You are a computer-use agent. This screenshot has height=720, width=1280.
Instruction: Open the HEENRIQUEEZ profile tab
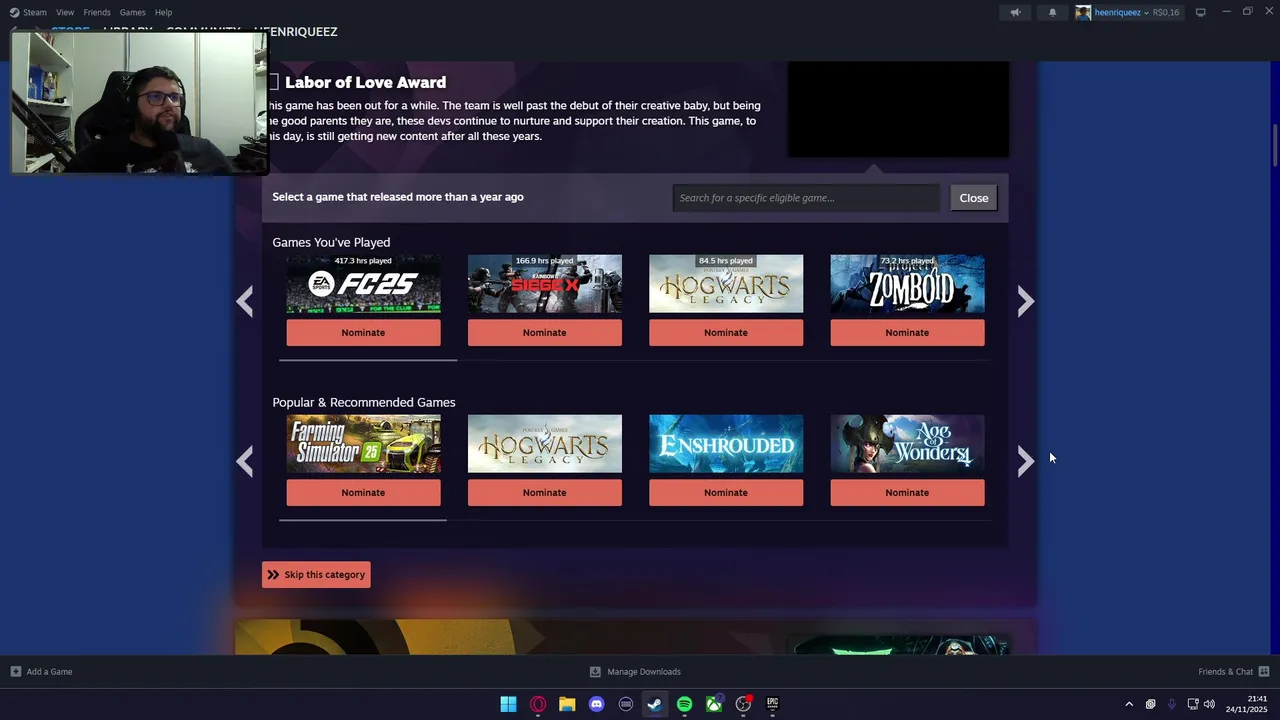point(303,32)
